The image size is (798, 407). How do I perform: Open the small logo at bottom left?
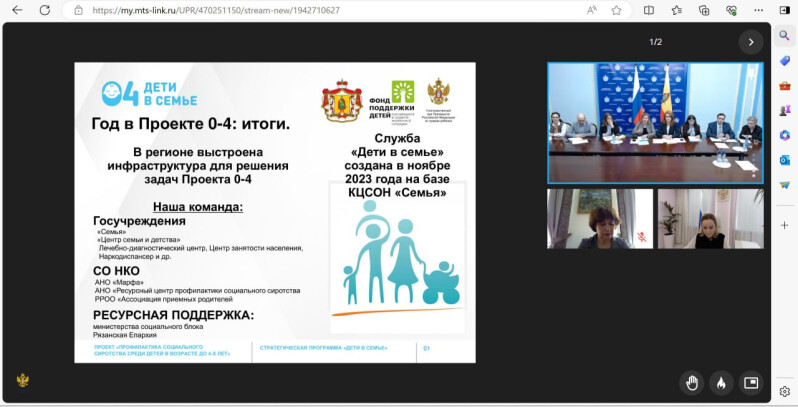point(22,381)
